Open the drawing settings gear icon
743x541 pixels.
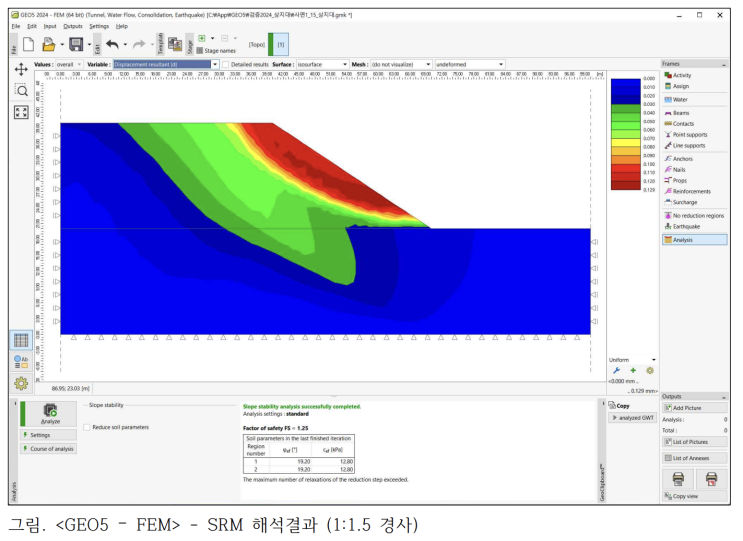[21, 383]
